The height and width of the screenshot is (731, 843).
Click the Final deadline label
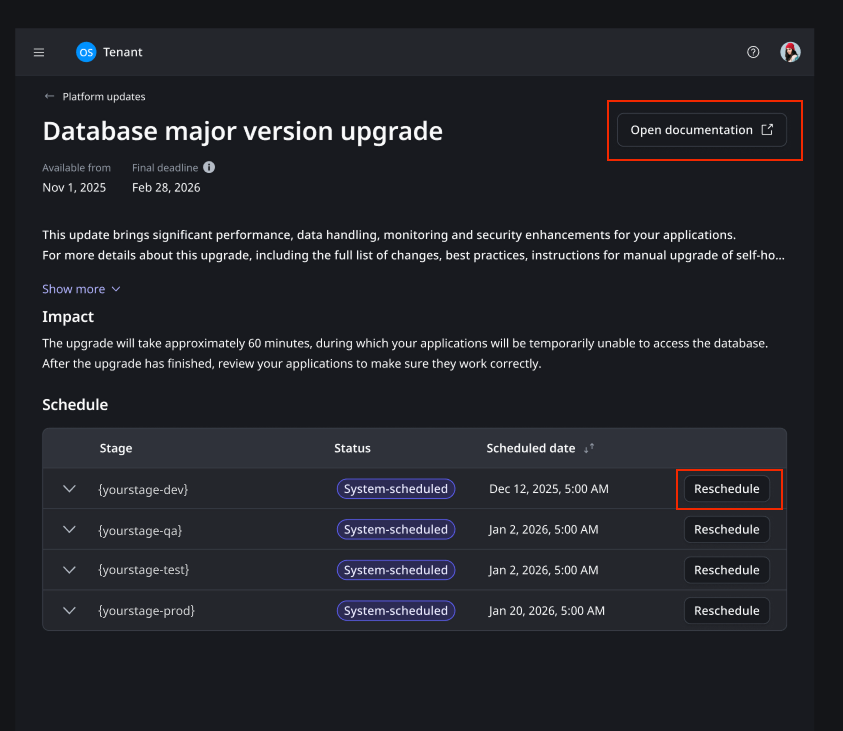click(165, 168)
